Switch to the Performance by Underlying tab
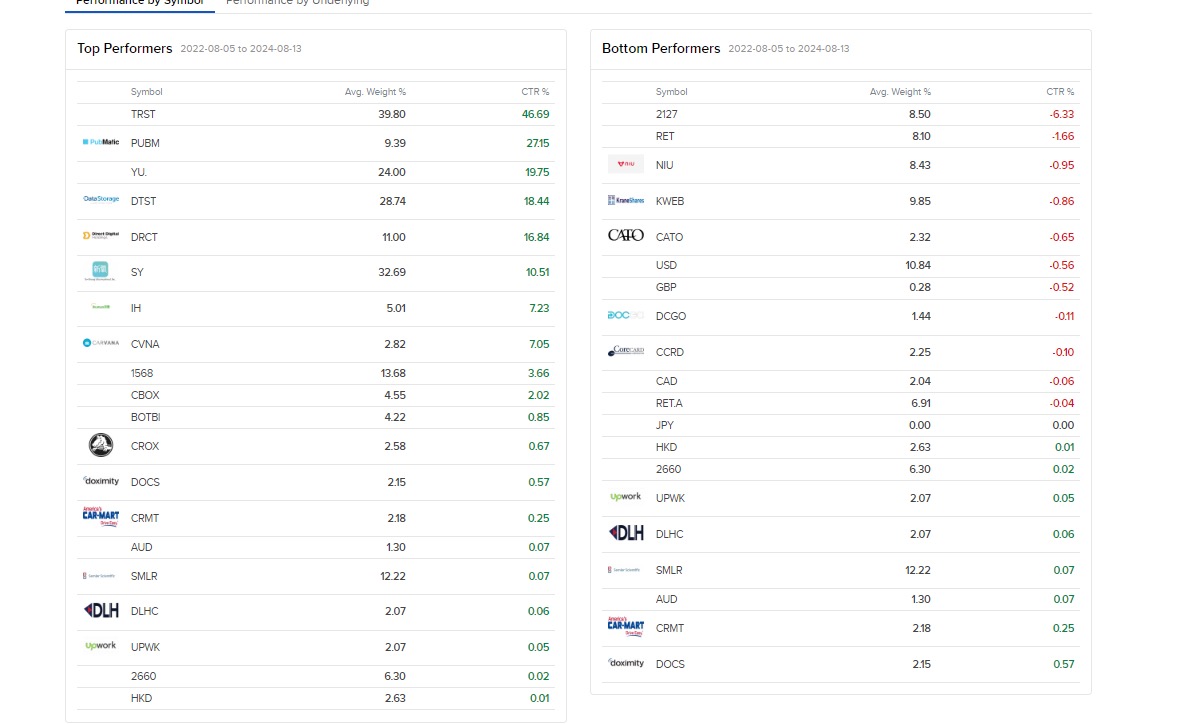 (x=297, y=3)
